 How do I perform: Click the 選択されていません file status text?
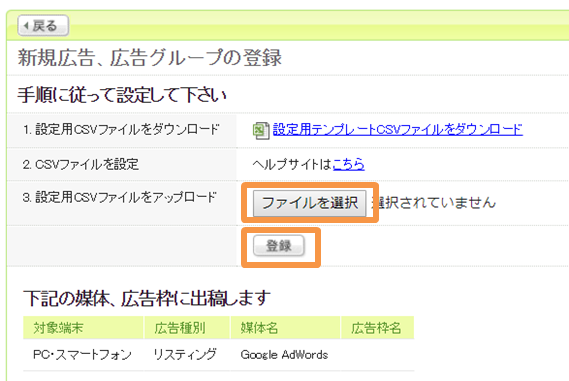coord(434,202)
